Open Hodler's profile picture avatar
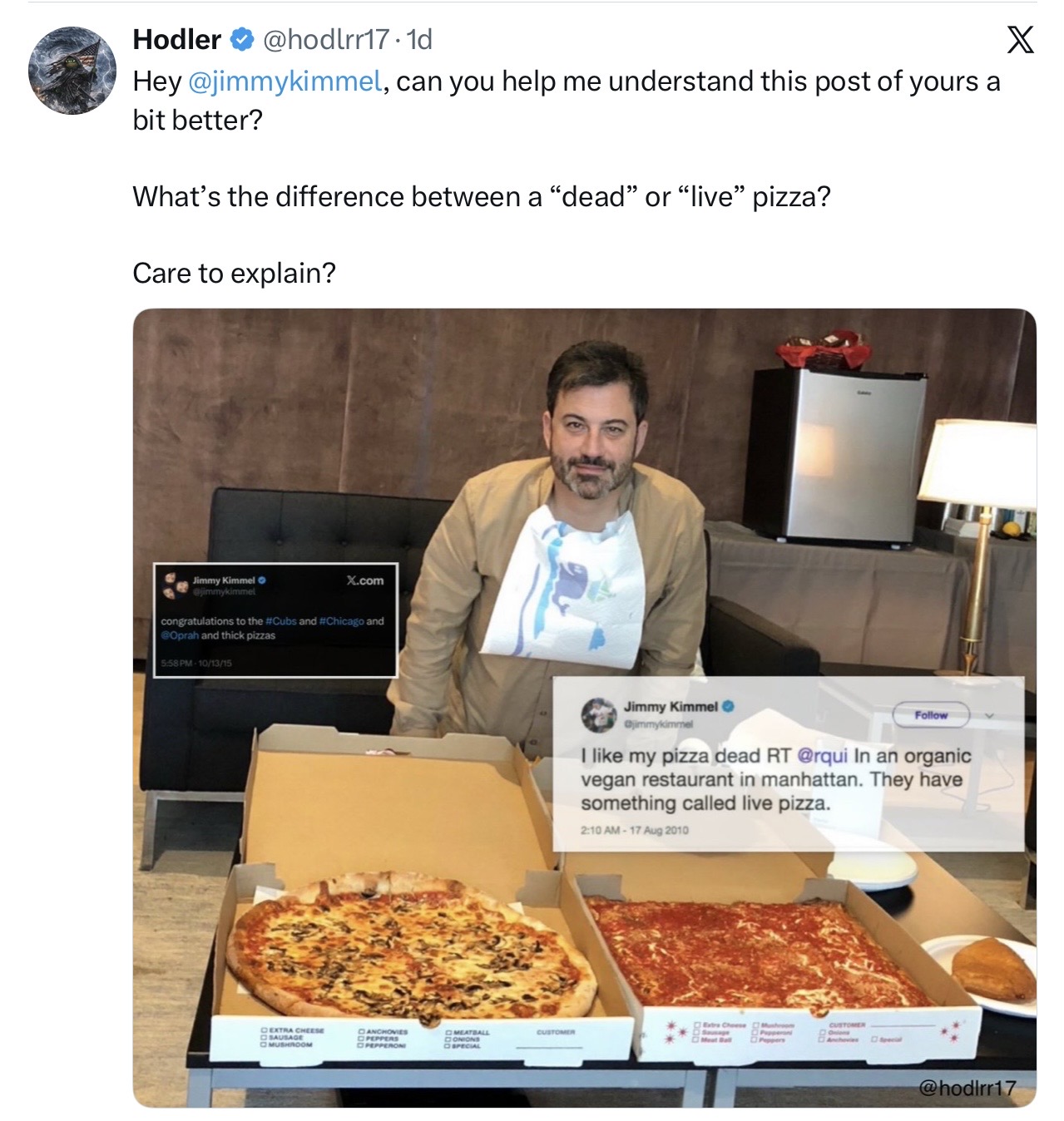1064x1121 pixels. click(72, 71)
